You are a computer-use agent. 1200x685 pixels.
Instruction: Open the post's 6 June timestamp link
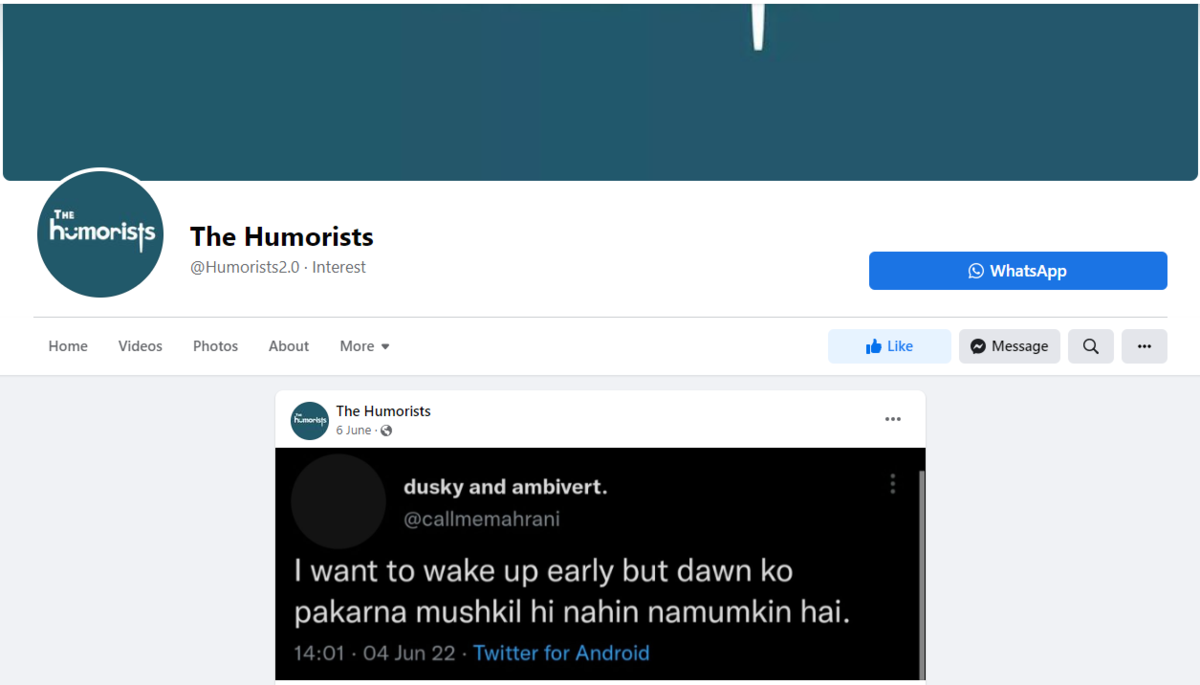[353, 431]
